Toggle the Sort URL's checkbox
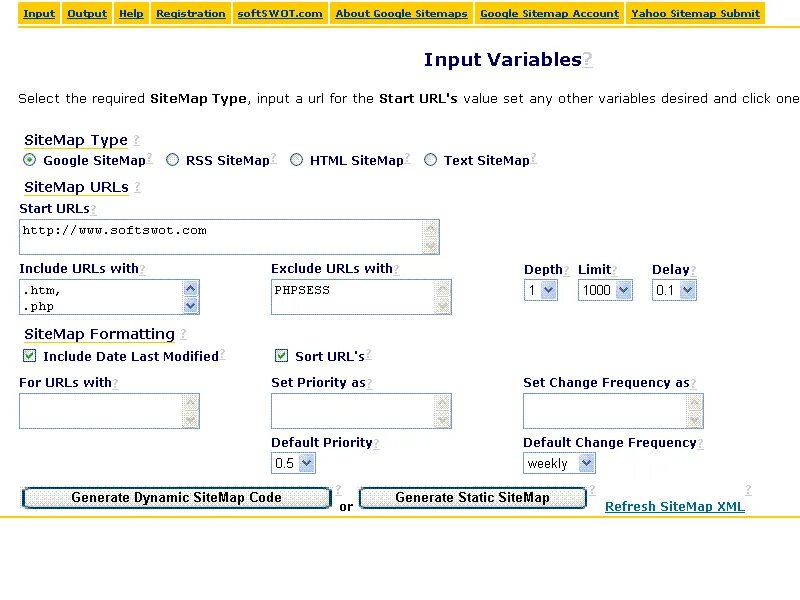Image resolution: width=800 pixels, height=600 pixels. 282,356
